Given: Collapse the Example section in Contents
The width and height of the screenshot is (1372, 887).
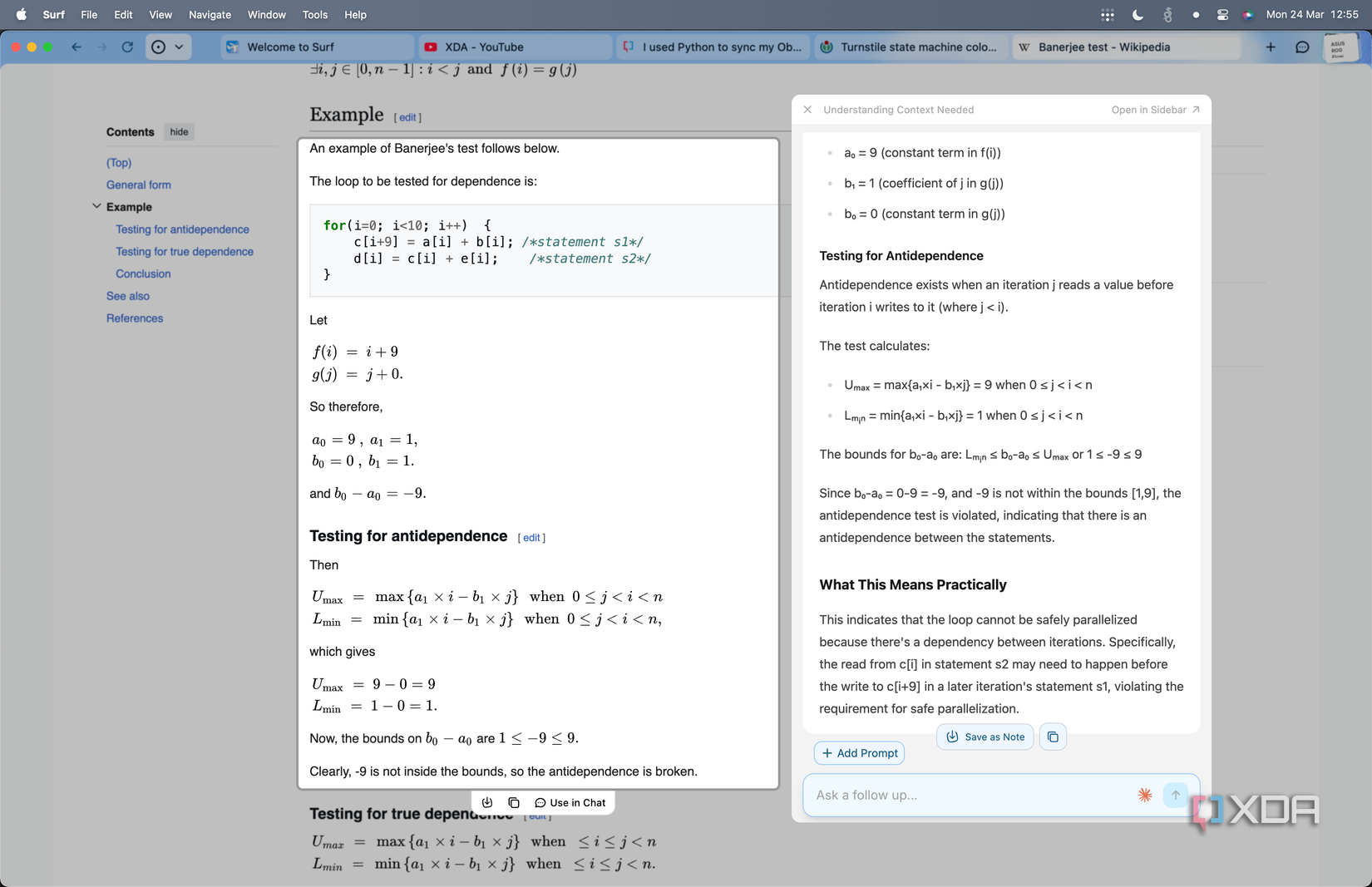Looking at the screenshot, I should coord(96,207).
